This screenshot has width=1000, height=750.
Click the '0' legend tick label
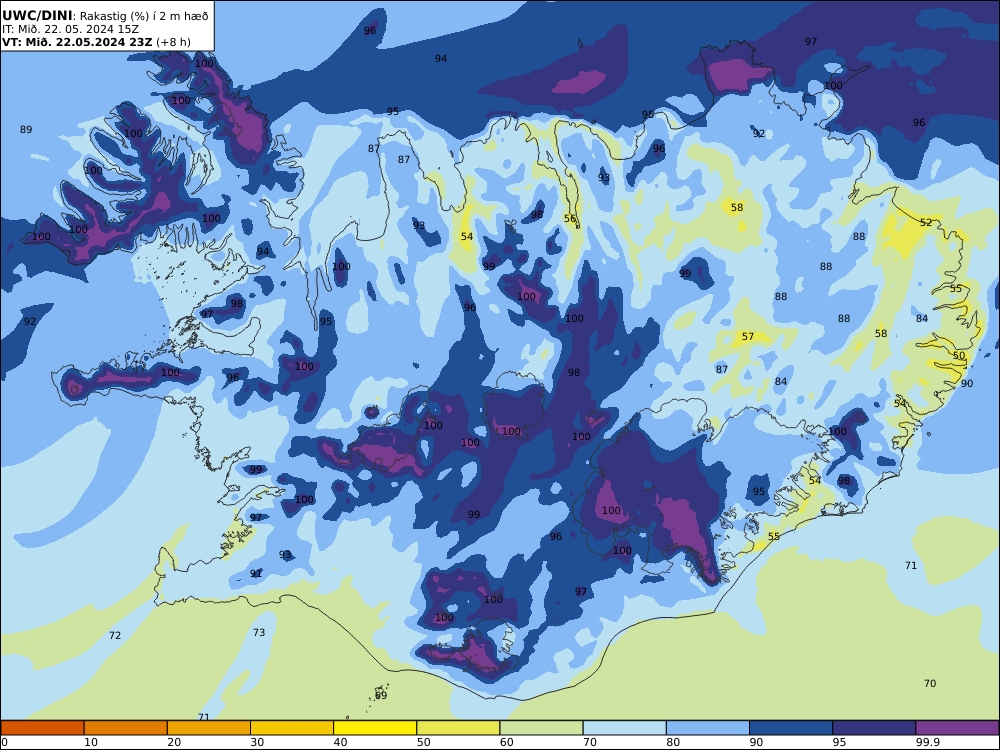[x=5, y=742]
